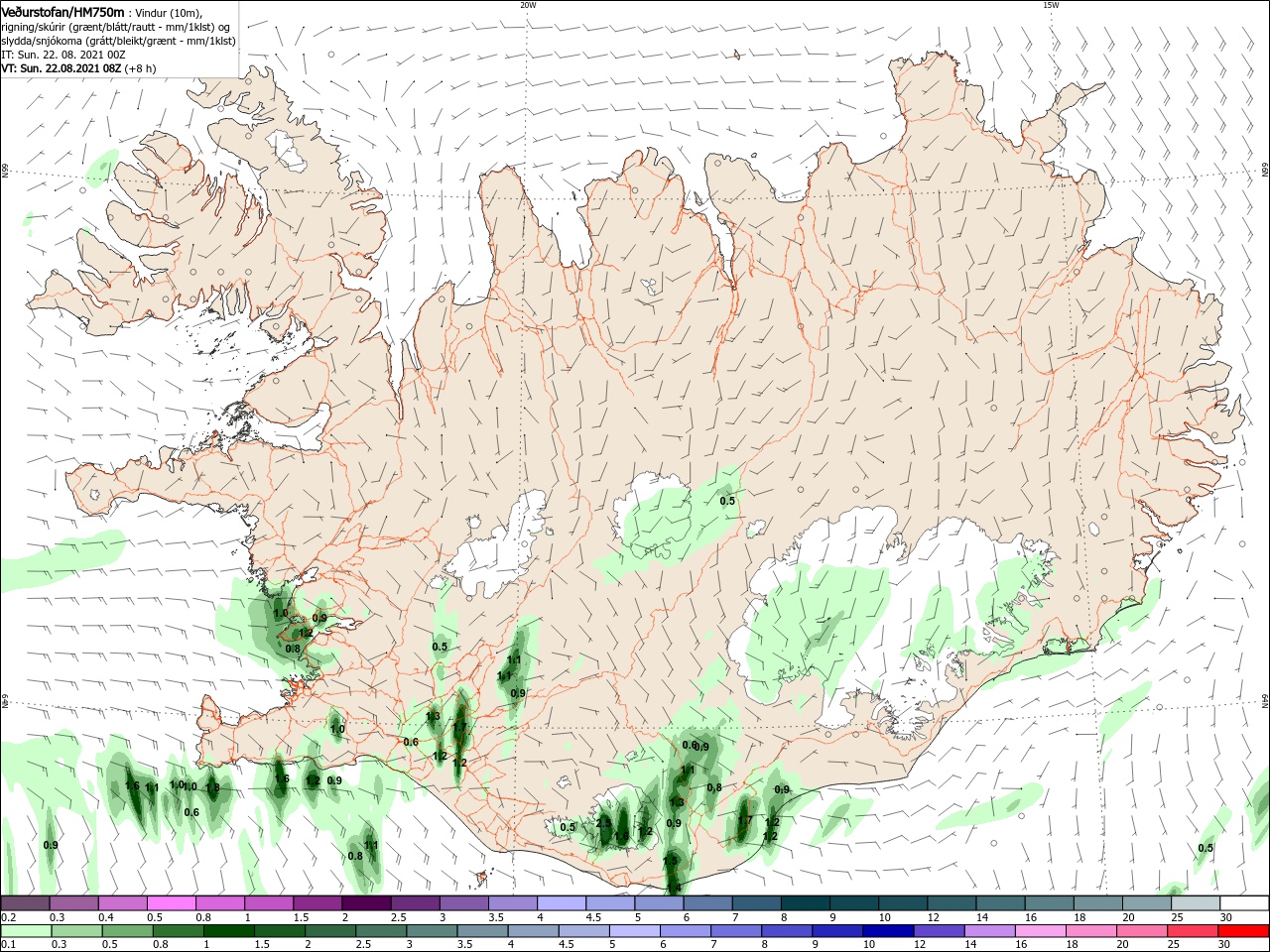Pick the bright pink snow swatch between 0.5 and 0.8
The height and width of the screenshot is (952, 1270).
(x=173, y=903)
